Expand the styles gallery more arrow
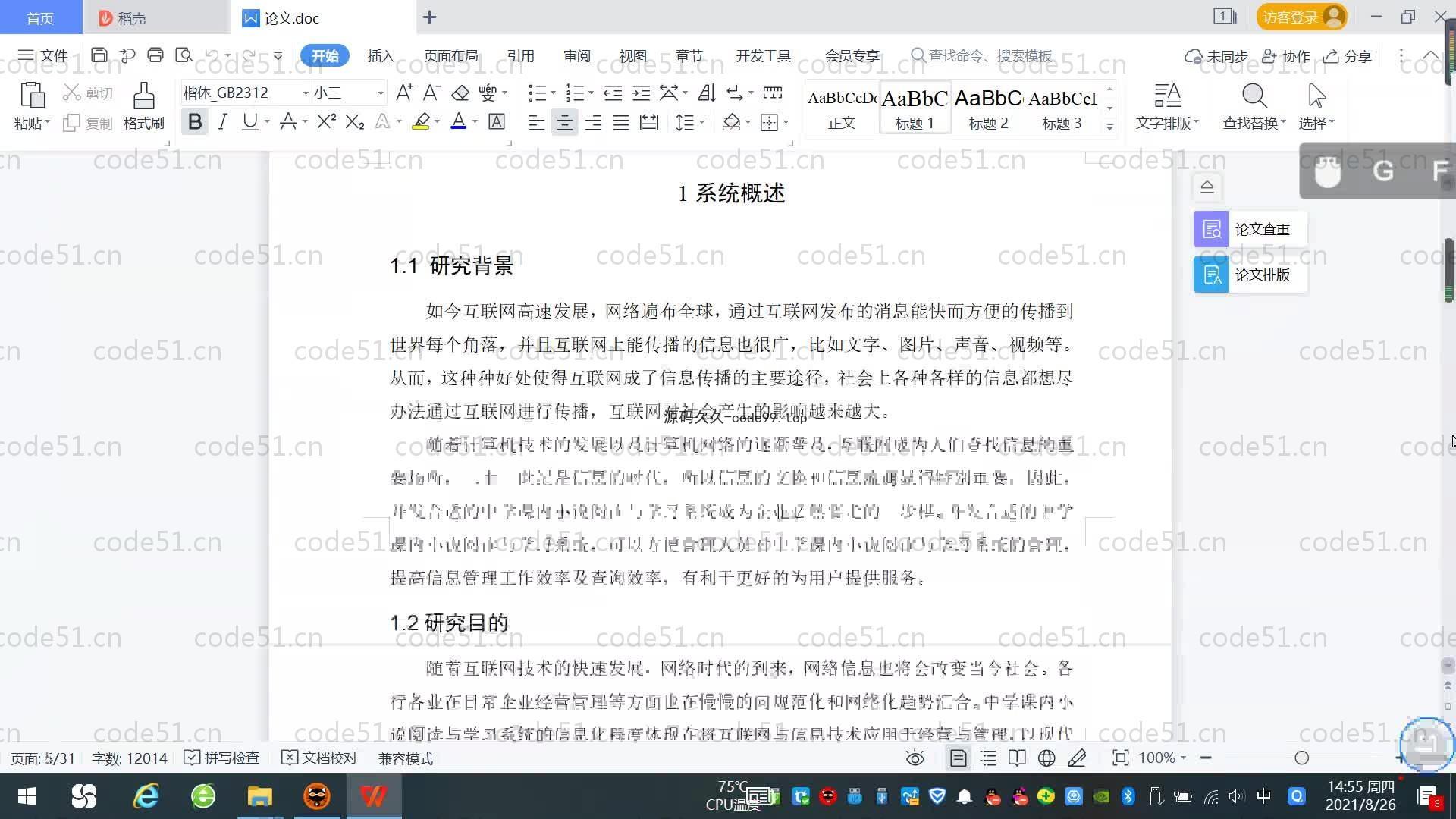Image resolution: width=1456 pixels, height=819 pixels. tap(1109, 127)
